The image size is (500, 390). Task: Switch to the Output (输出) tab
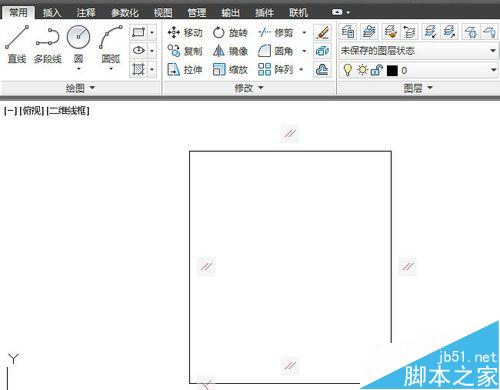click(231, 13)
